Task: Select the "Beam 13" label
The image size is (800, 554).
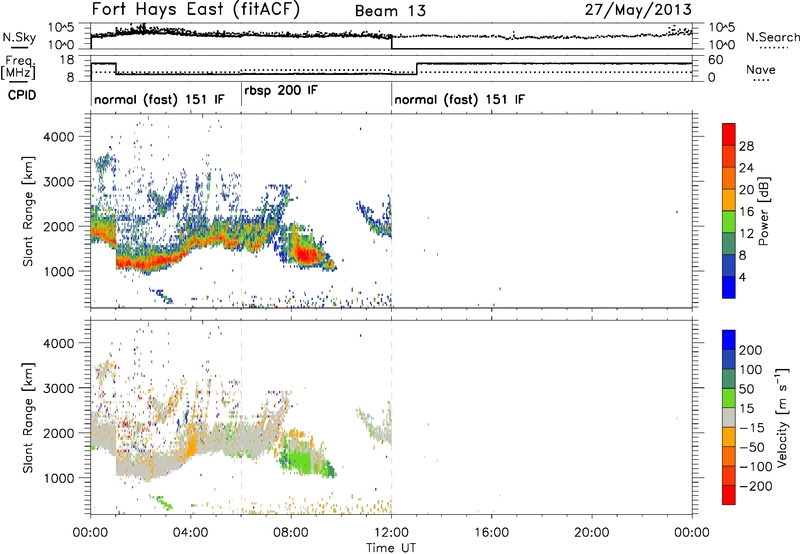Action: pyautogui.click(x=390, y=11)
